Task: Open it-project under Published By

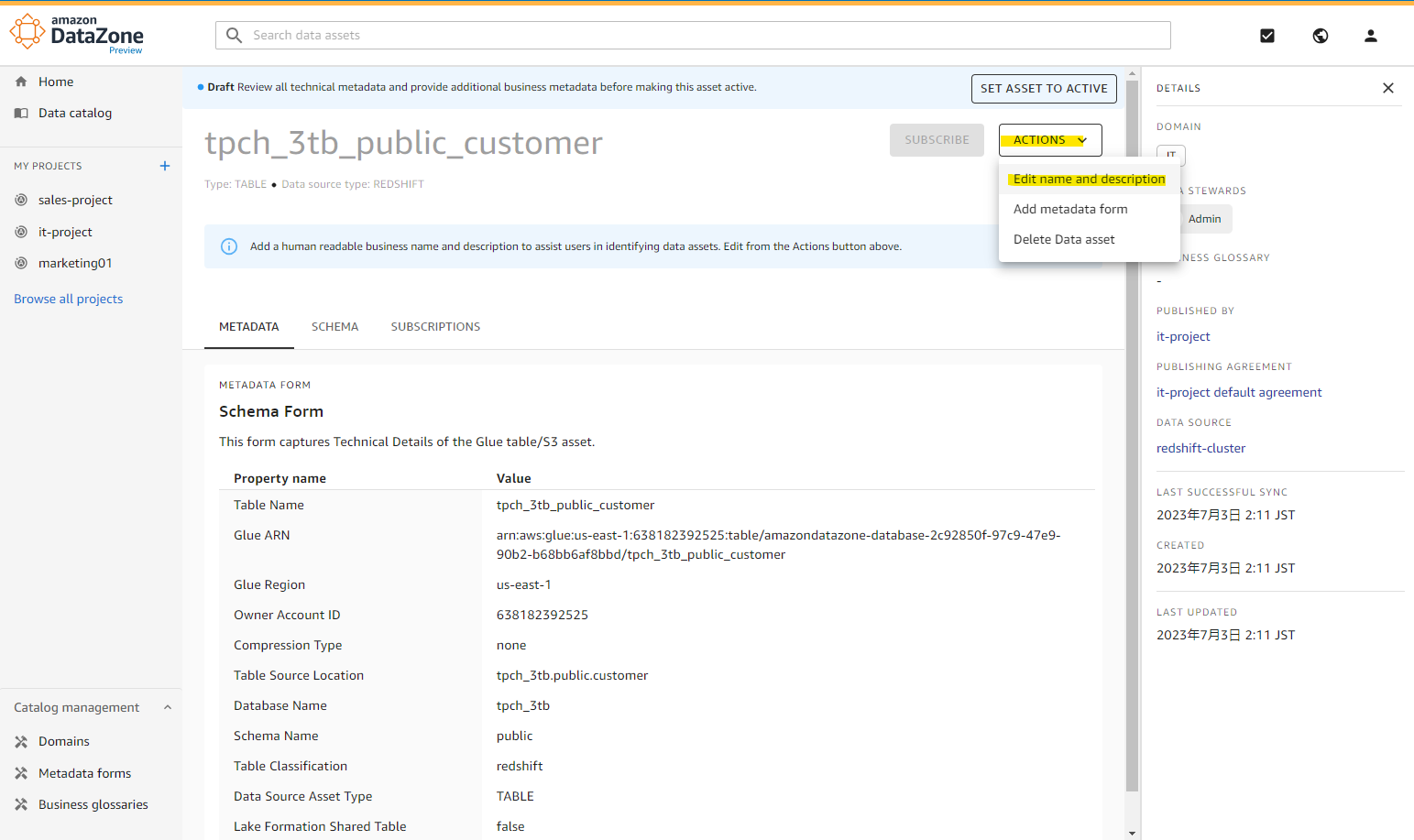Action: (1183, 336)
